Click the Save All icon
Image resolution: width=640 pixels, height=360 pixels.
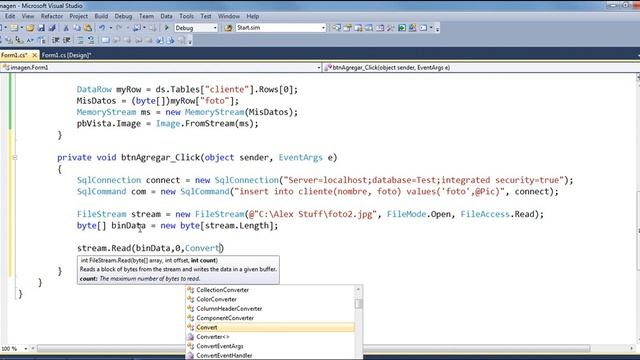tap(52, 28)
